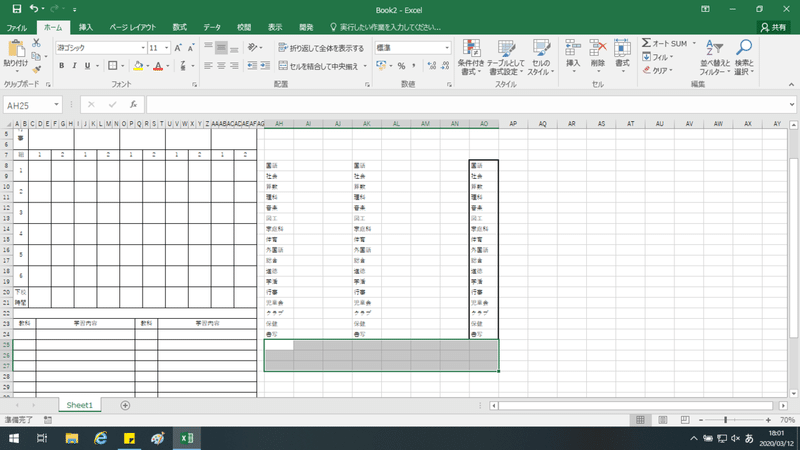The width and height of the screenshot is (800, 450).
Task: Toggle Top Align vertical alignment
Action: (208, 47)
